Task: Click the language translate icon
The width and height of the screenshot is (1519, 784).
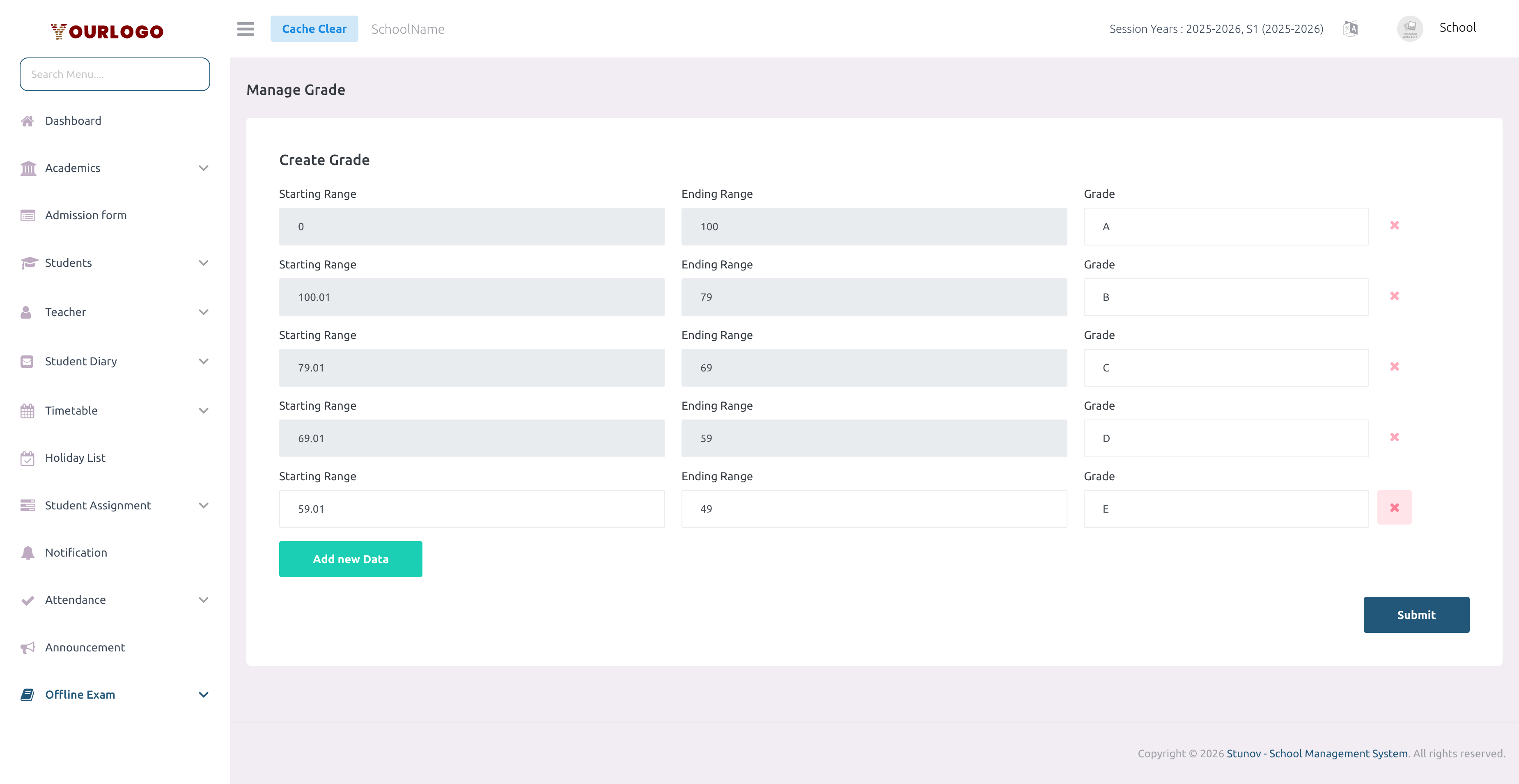Action: (1350, 28)
